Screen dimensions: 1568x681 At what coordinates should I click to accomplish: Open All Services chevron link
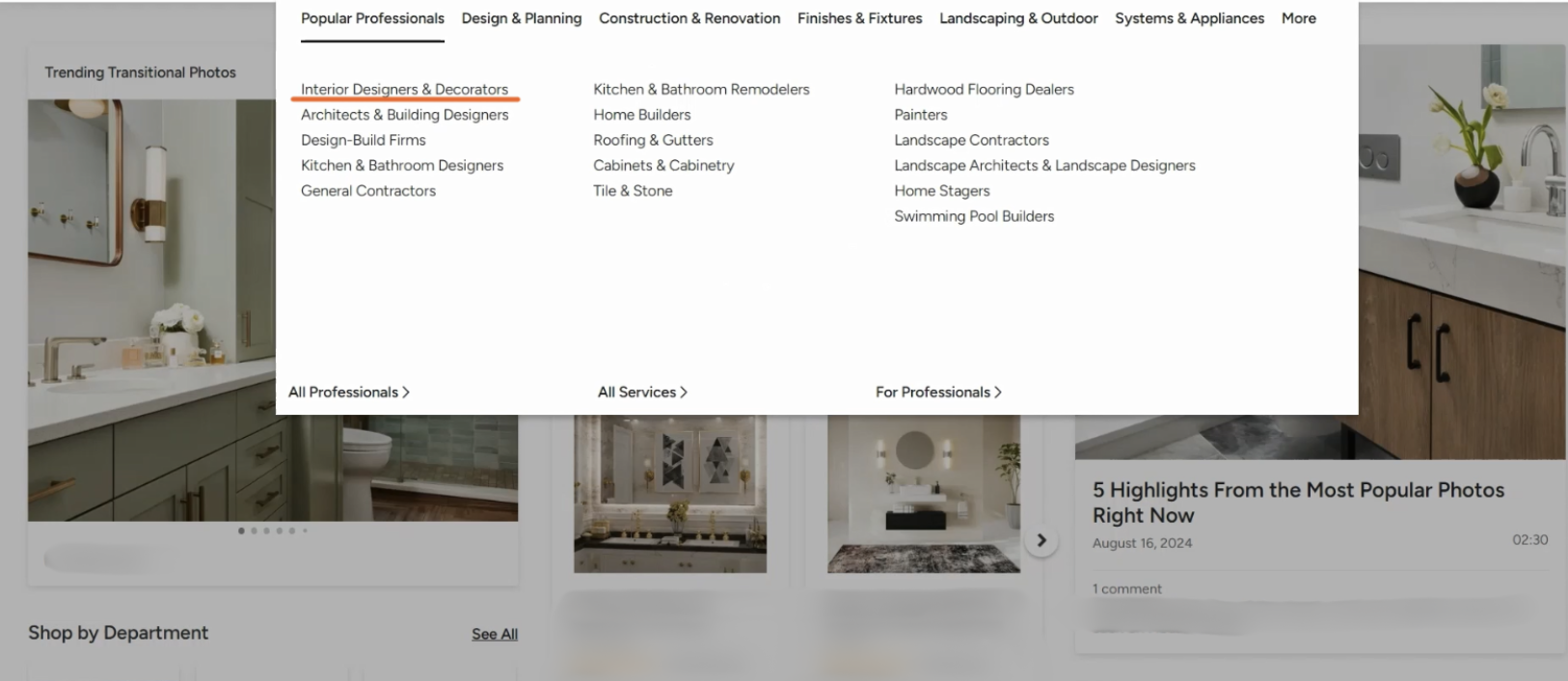point(642,392)
